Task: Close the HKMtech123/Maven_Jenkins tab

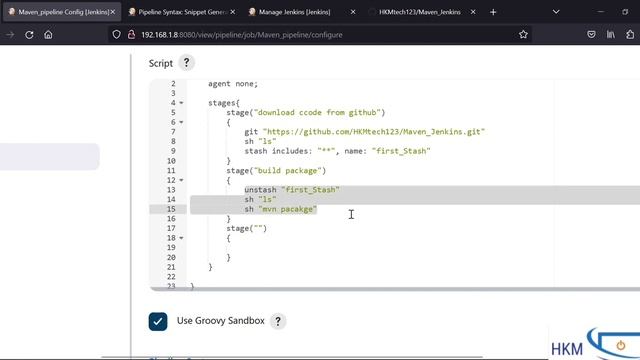Action: click(473, 12)
